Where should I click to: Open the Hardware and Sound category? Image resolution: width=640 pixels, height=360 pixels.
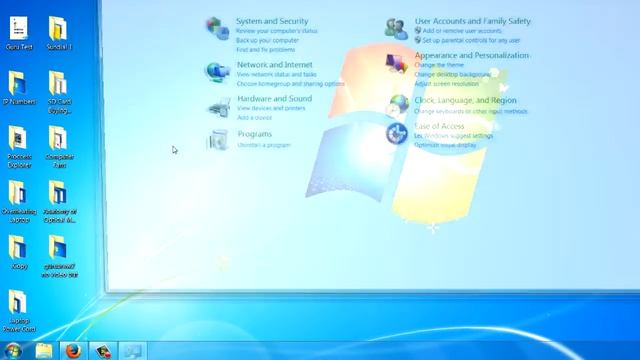275,98
